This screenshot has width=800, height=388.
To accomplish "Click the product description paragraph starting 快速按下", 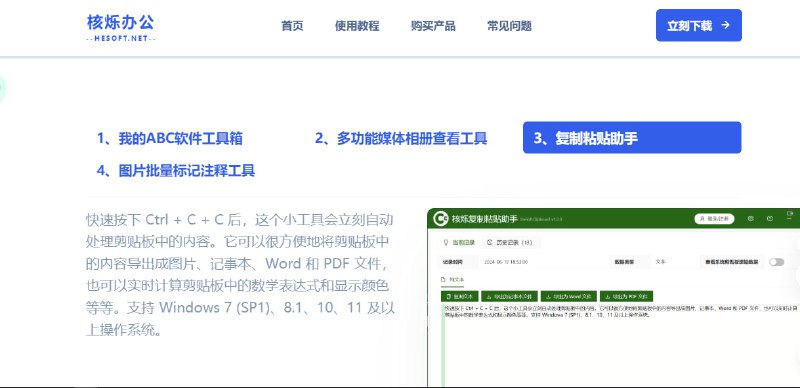I will [x=240, y=275].
